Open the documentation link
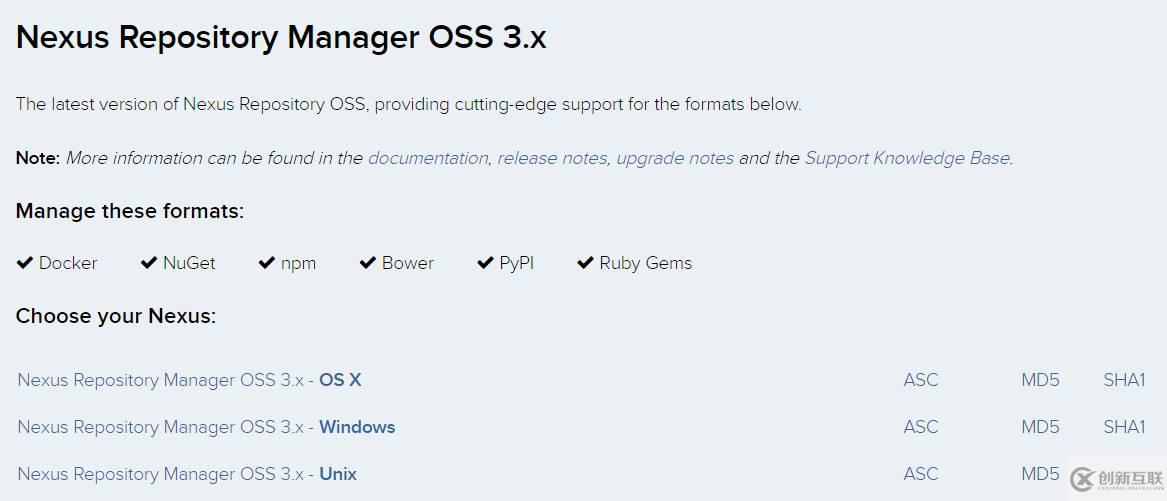Viewport: 1167px width, 501px height. point(428,158)
